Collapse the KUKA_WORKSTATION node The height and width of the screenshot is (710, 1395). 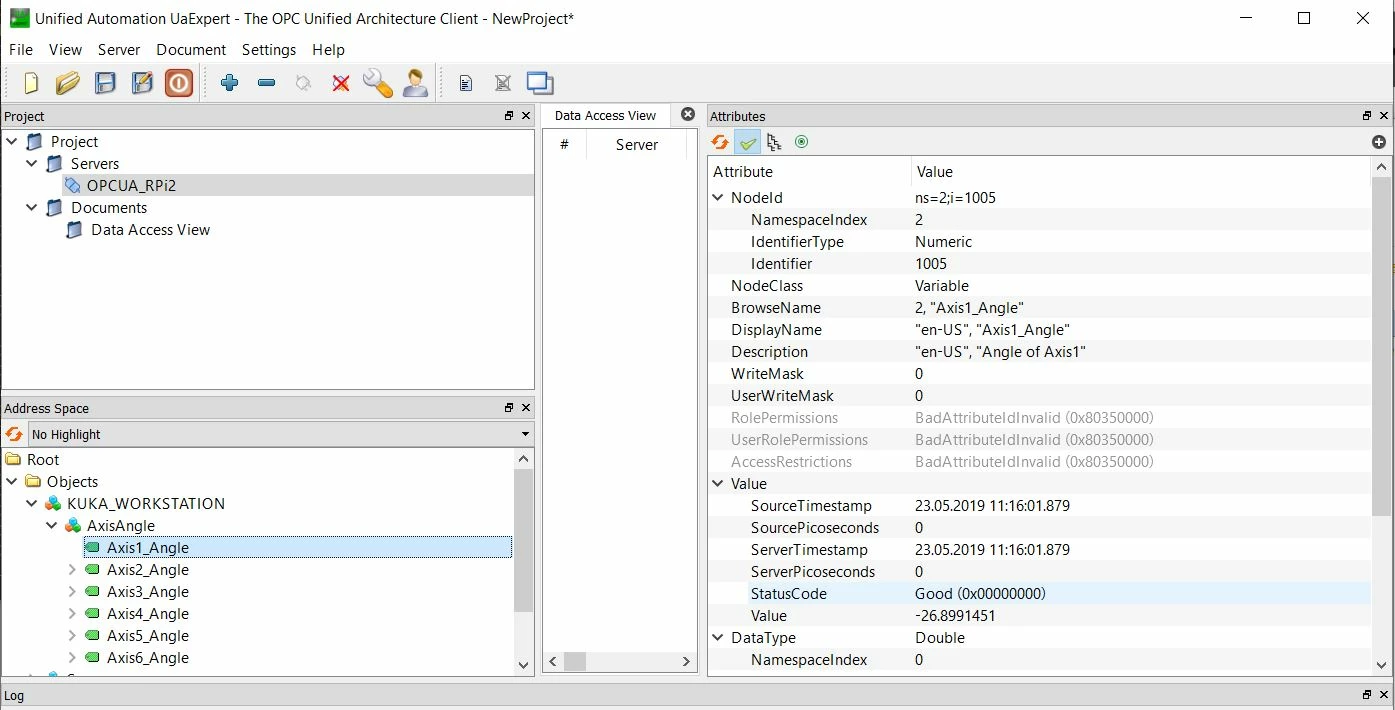pos(32,504)
